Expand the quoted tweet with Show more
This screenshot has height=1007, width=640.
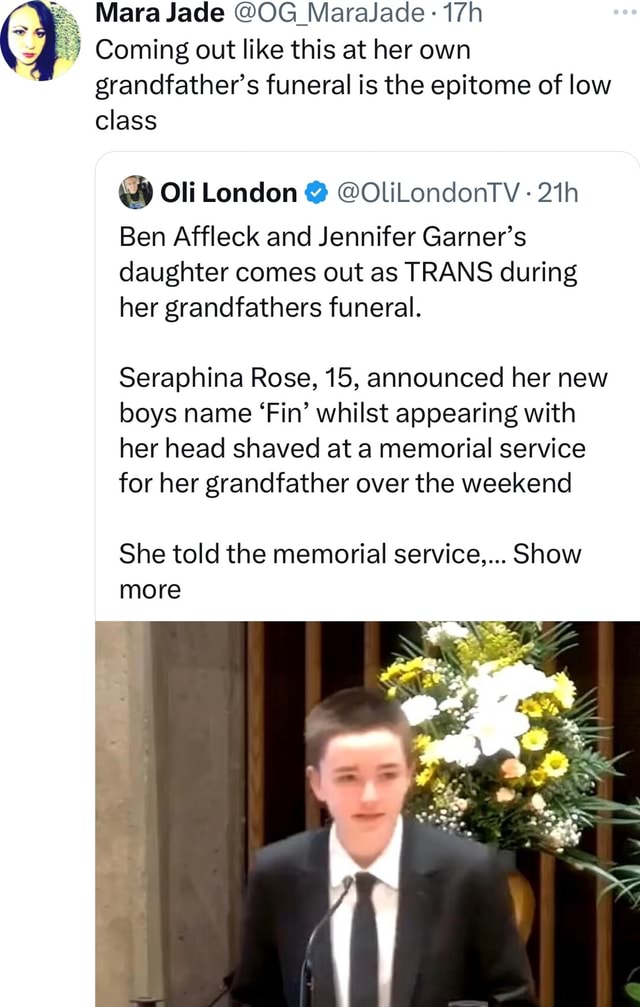point(546,554)
